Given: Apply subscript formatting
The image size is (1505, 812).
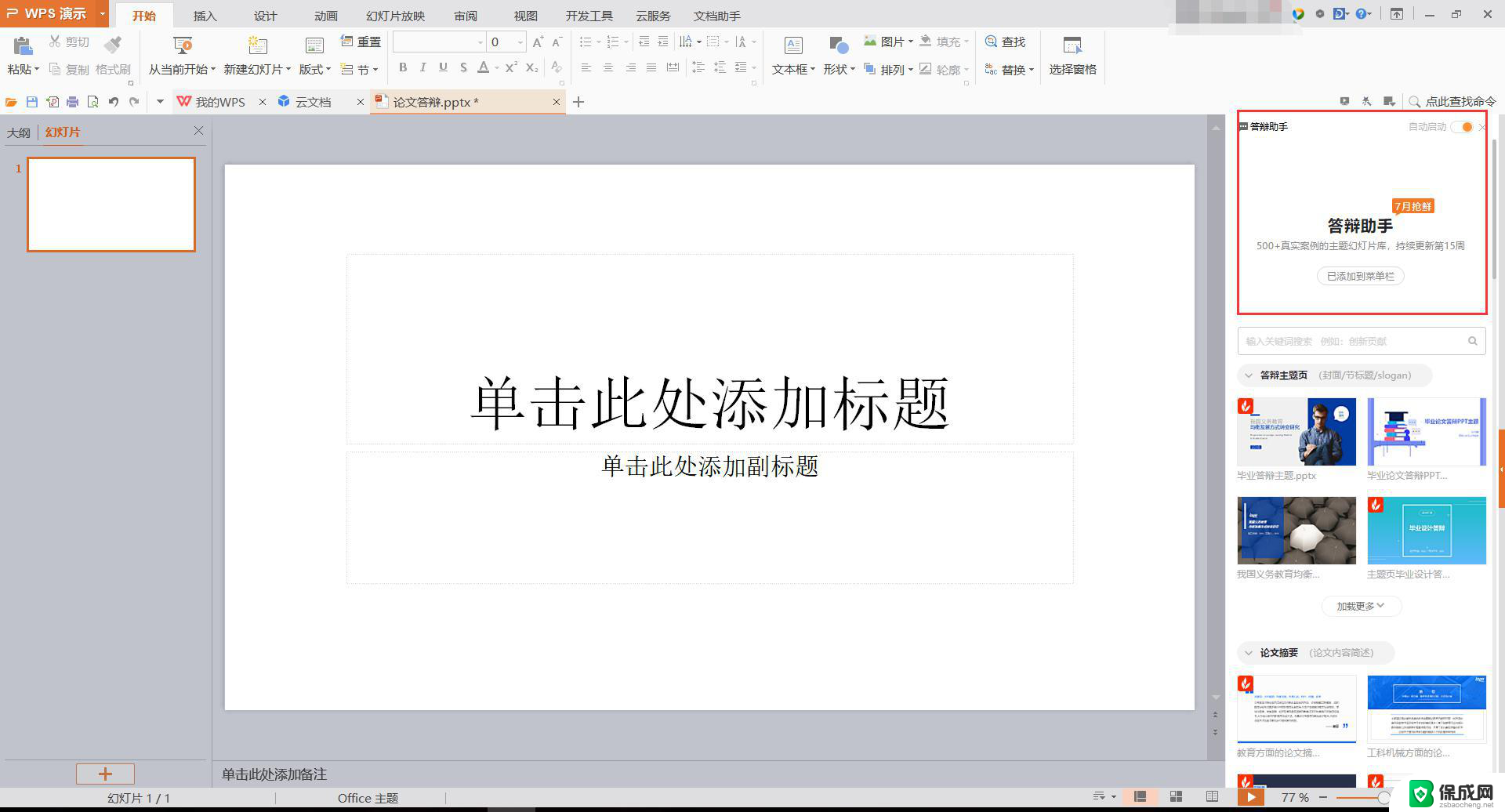Looking at the screenshot, I should click(531, 67).
